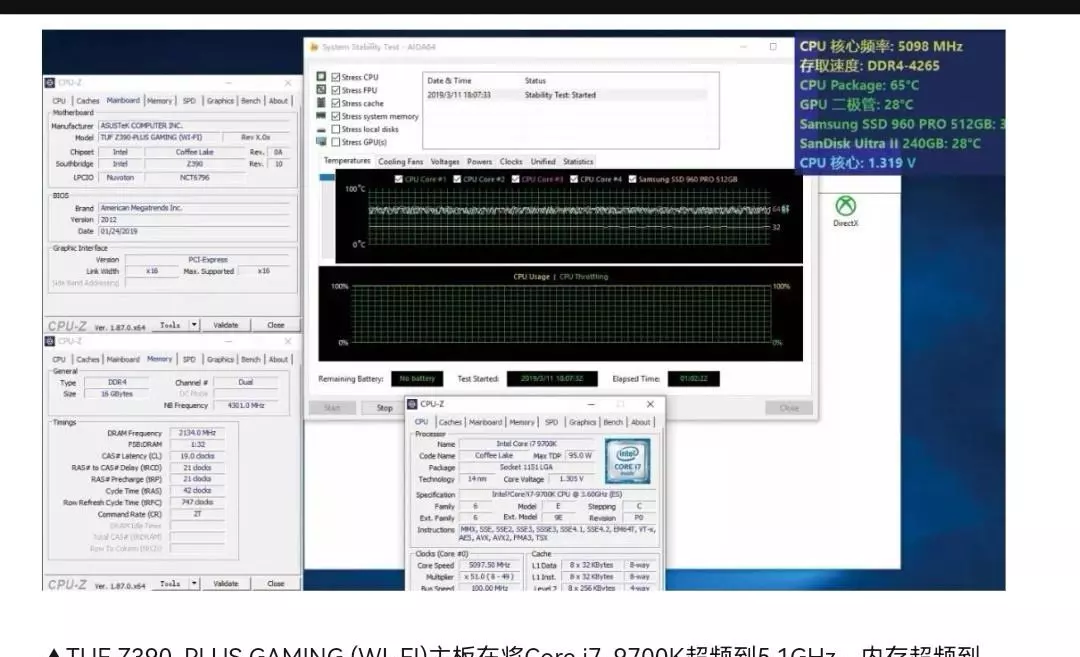Click CPU-Z title icon of Mainboard window
The width and height of the screenshot is (1080, 657).
tap(50, 83)
